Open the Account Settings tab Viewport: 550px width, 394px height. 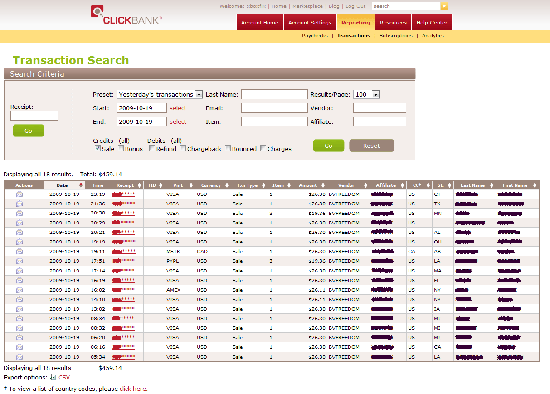tap(310, 22)
